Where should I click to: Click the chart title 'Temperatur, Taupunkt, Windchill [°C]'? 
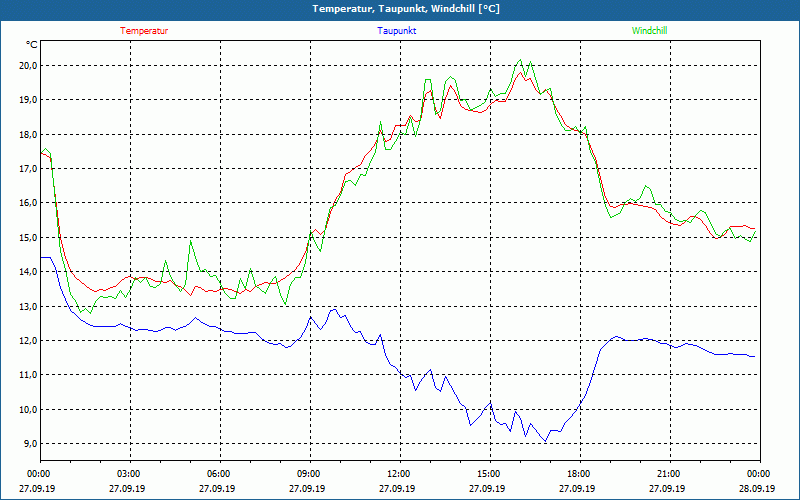pos(406,9)
